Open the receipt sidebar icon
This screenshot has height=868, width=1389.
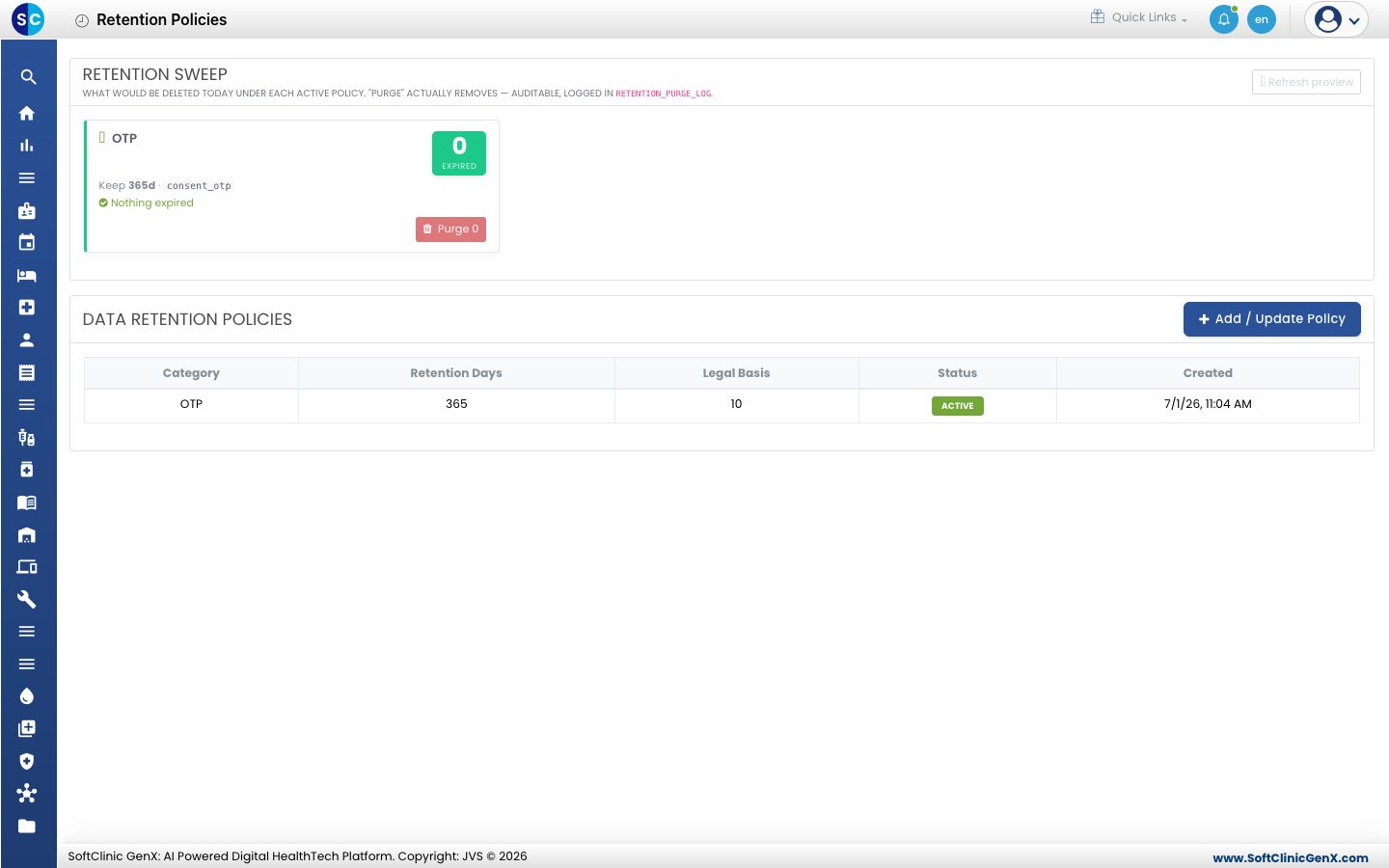[x=27, y=372]
